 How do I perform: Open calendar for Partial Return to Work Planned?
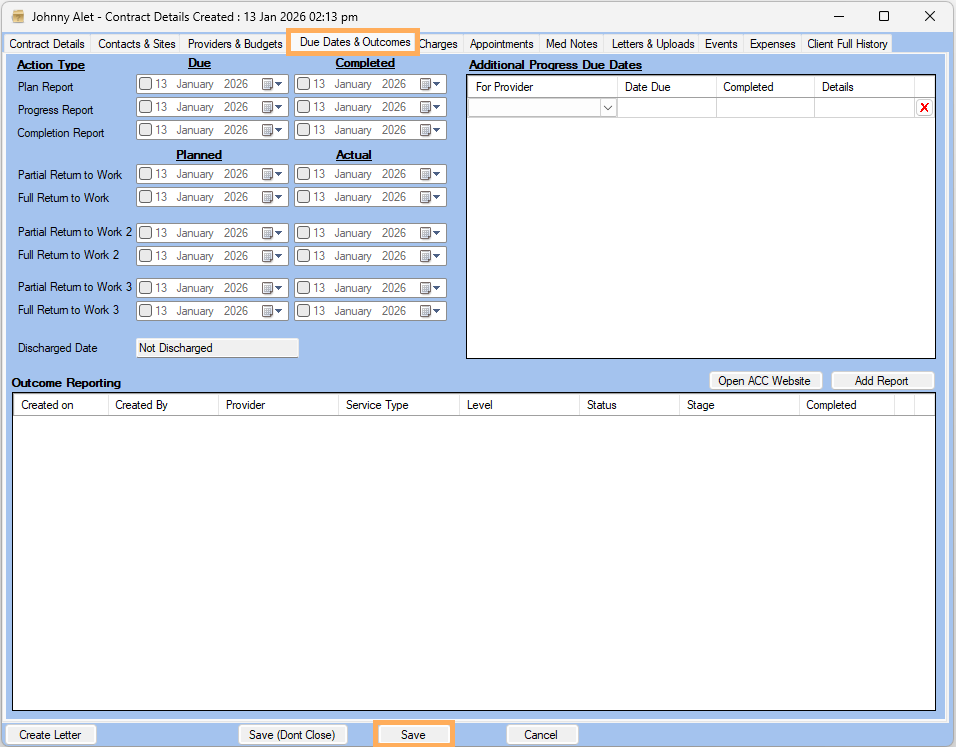(272, 174)
